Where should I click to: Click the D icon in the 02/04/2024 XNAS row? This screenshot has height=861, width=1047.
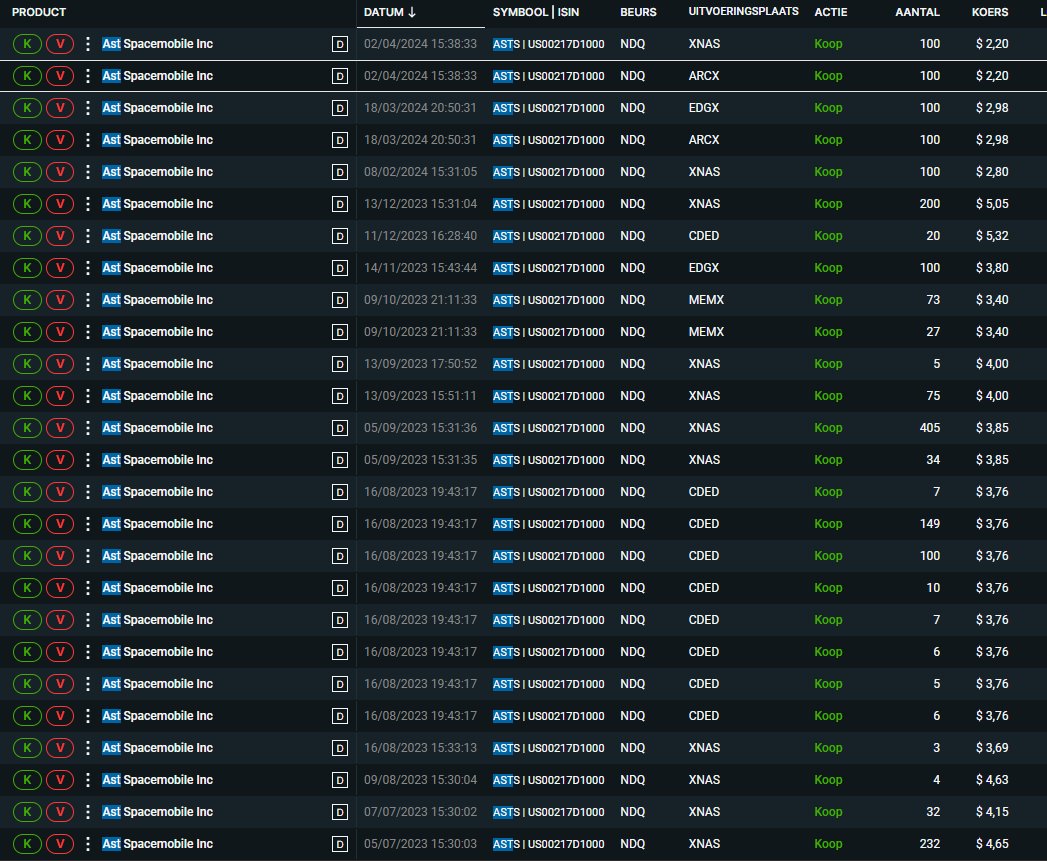click(x=340, y=45)
